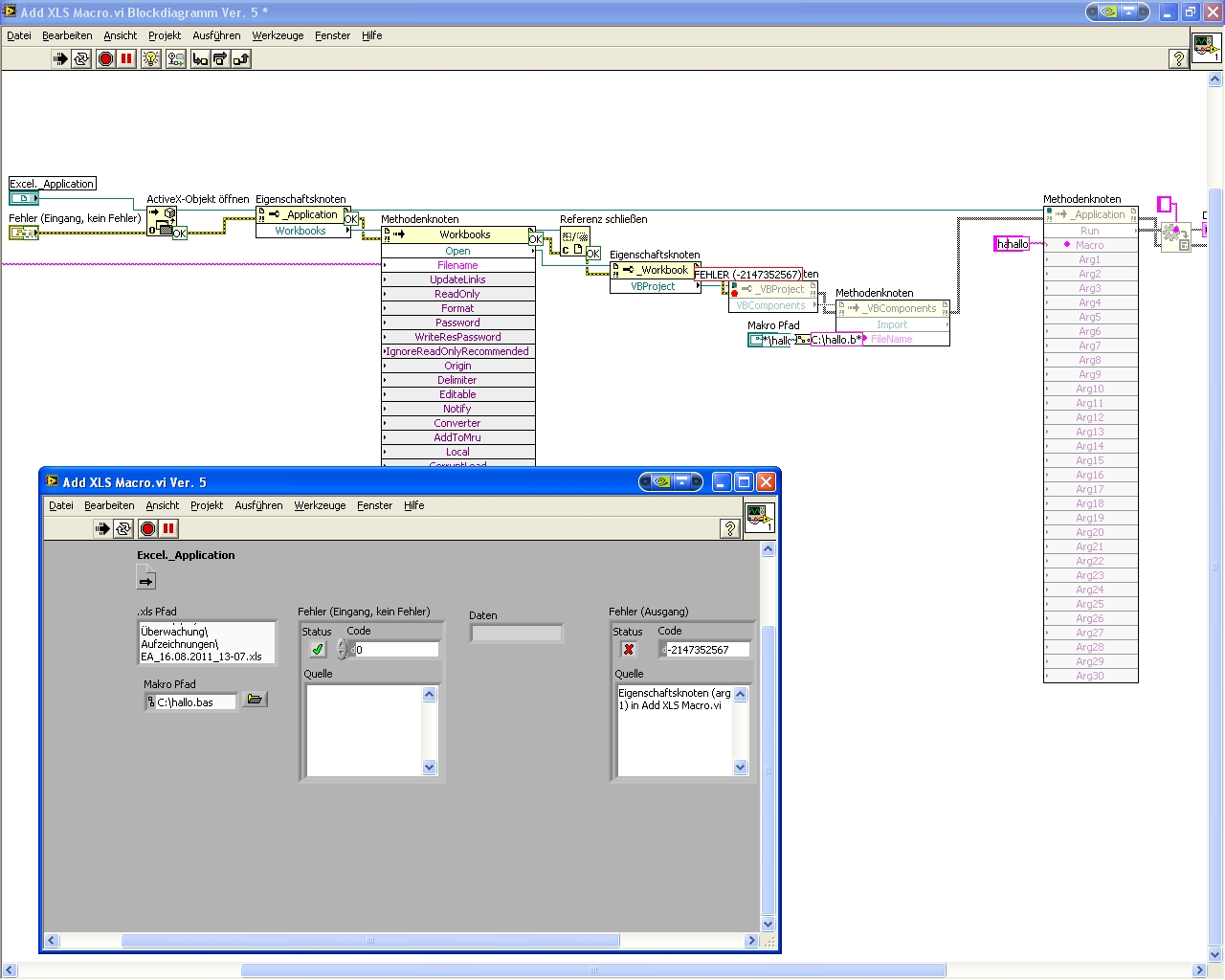Click Run arrow in block diagram toolbar
This screenshot has height=980, width=1225.
pyautogui.click(x=60, y=59)
